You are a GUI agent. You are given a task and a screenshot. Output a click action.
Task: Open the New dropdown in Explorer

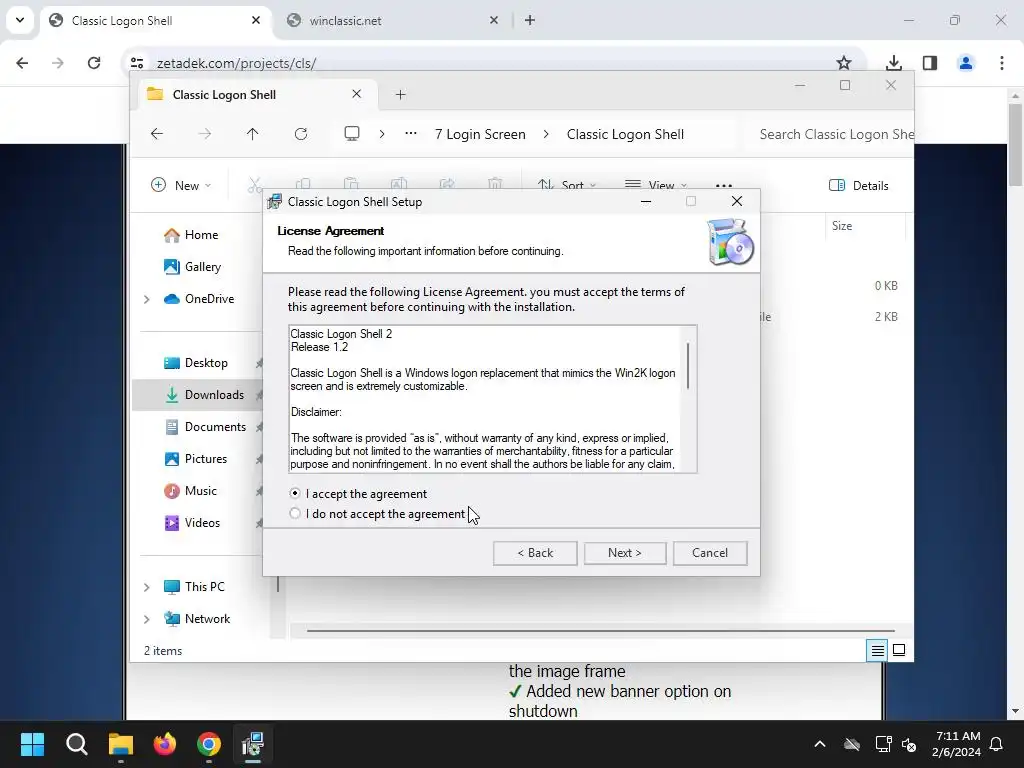point(181,186)
